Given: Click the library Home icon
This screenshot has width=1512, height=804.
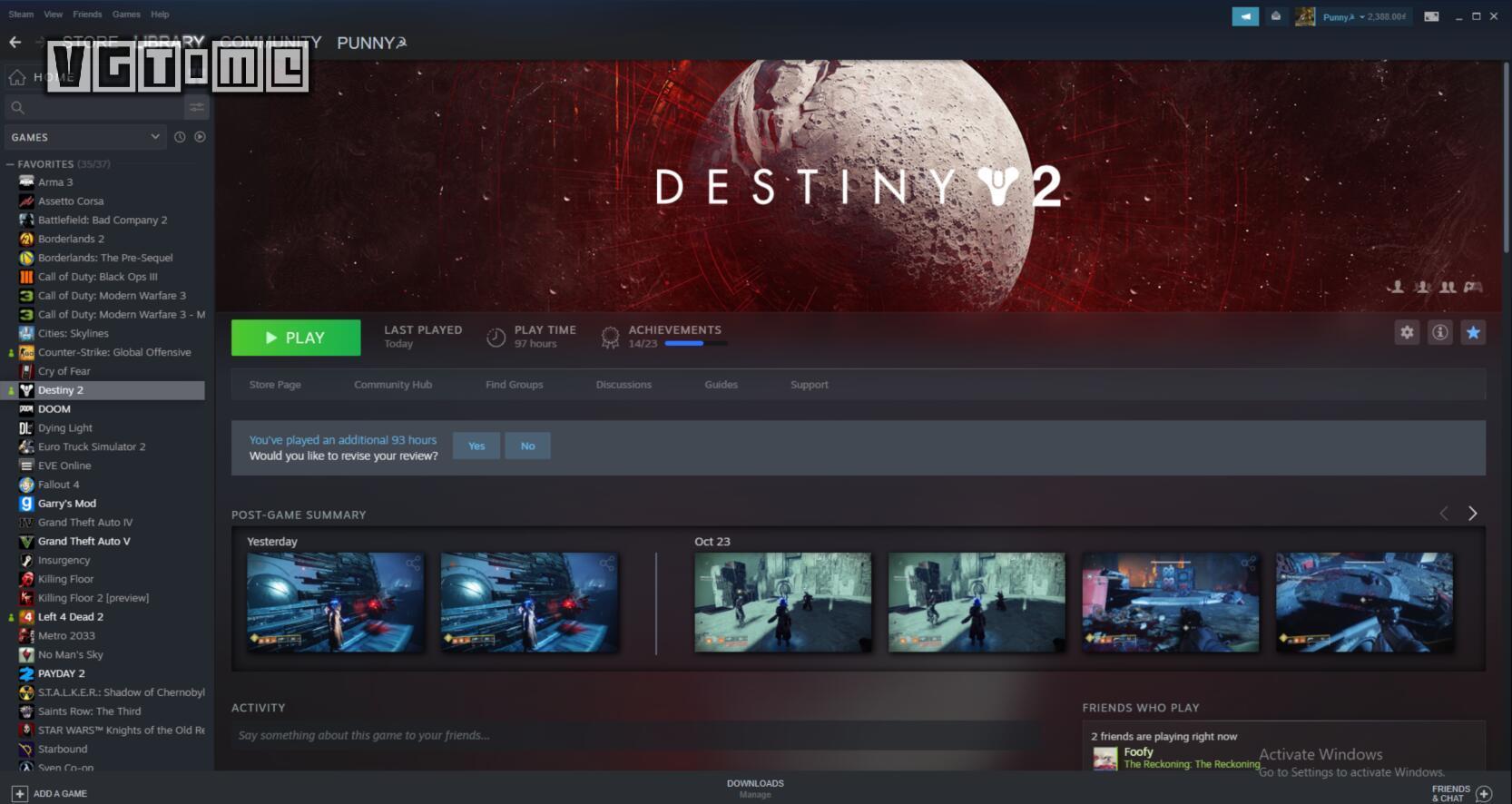Looking at the screenshot, I should 17,77.
